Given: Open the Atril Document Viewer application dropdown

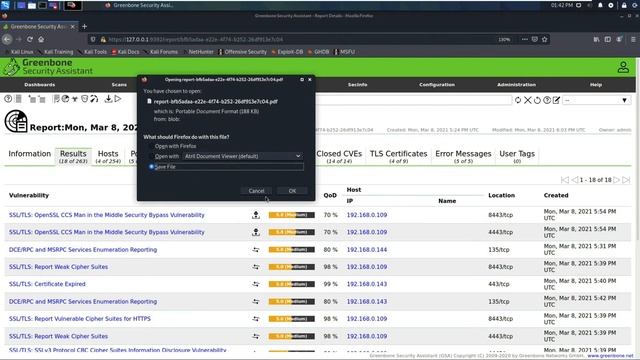Looking at the screenshot, I should click(x=242, y=156).
